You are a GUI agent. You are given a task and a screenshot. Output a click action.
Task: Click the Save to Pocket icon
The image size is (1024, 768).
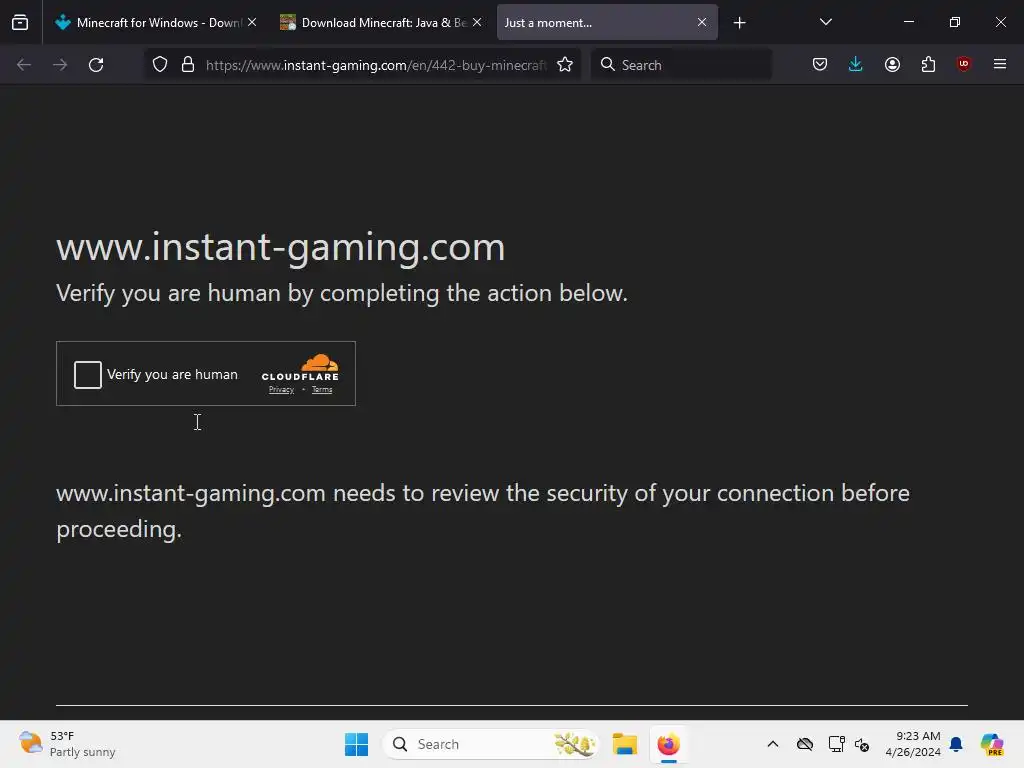pyautogui.click(x=820, y=65)
